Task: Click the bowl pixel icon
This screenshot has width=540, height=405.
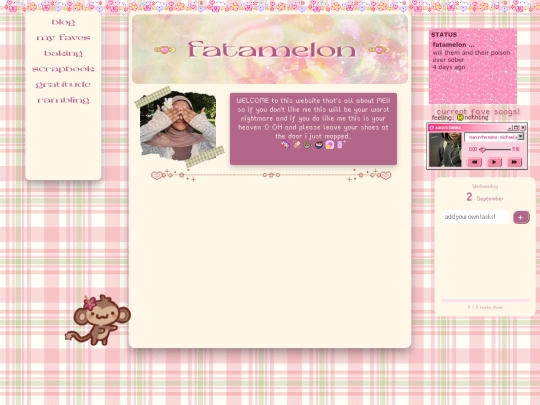Action: (319, 145)
